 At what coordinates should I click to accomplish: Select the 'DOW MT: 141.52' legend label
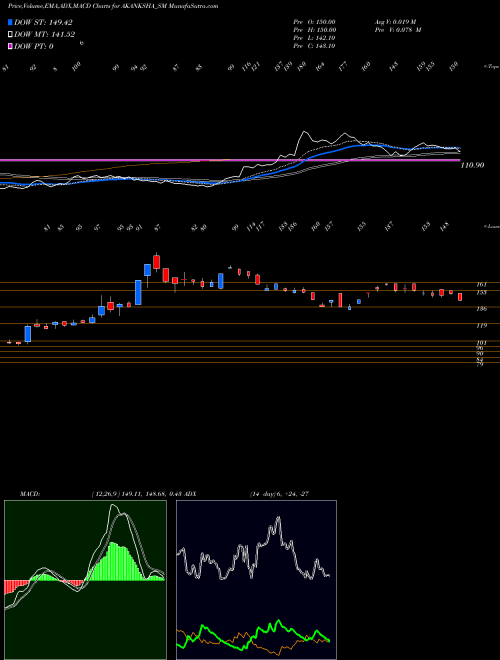click(x=45, y=35)
